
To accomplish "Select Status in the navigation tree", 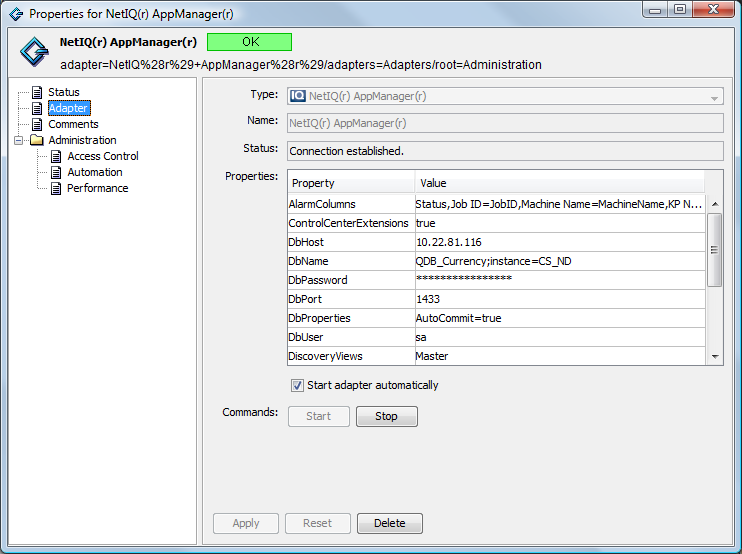I will [64, 92].
